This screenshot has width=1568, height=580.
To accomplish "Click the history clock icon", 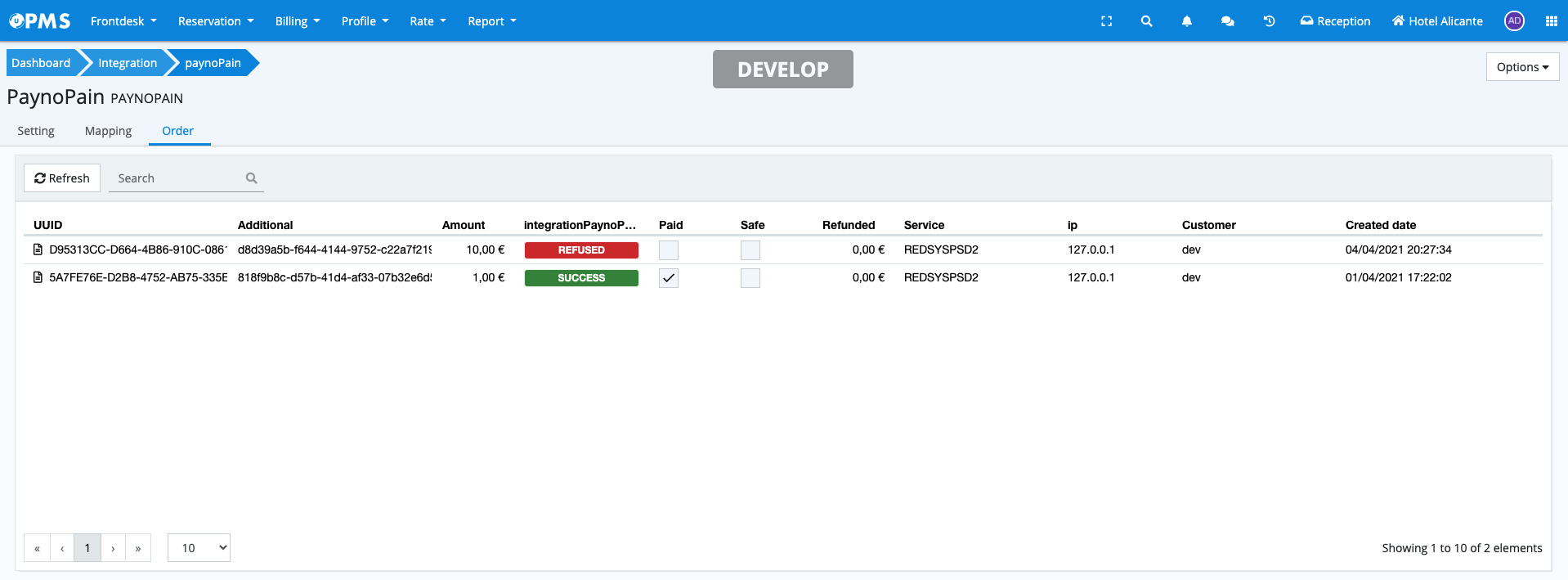I will point(1269,21).
